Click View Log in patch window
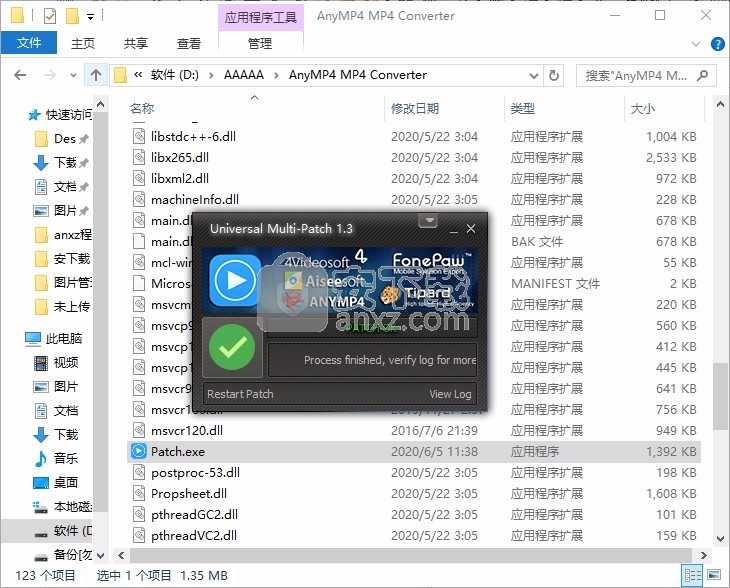 pyautogui.click(x=450, y=394)
